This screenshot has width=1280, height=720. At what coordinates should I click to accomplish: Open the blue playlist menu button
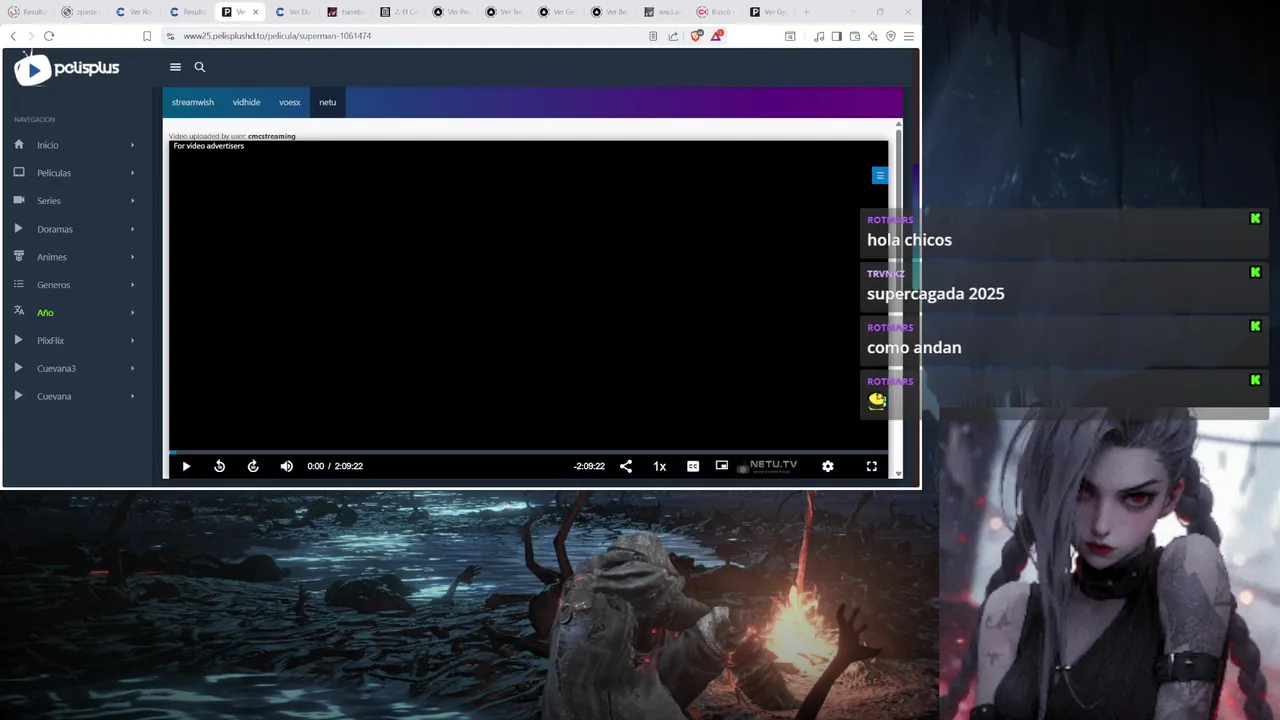(880, 175)
